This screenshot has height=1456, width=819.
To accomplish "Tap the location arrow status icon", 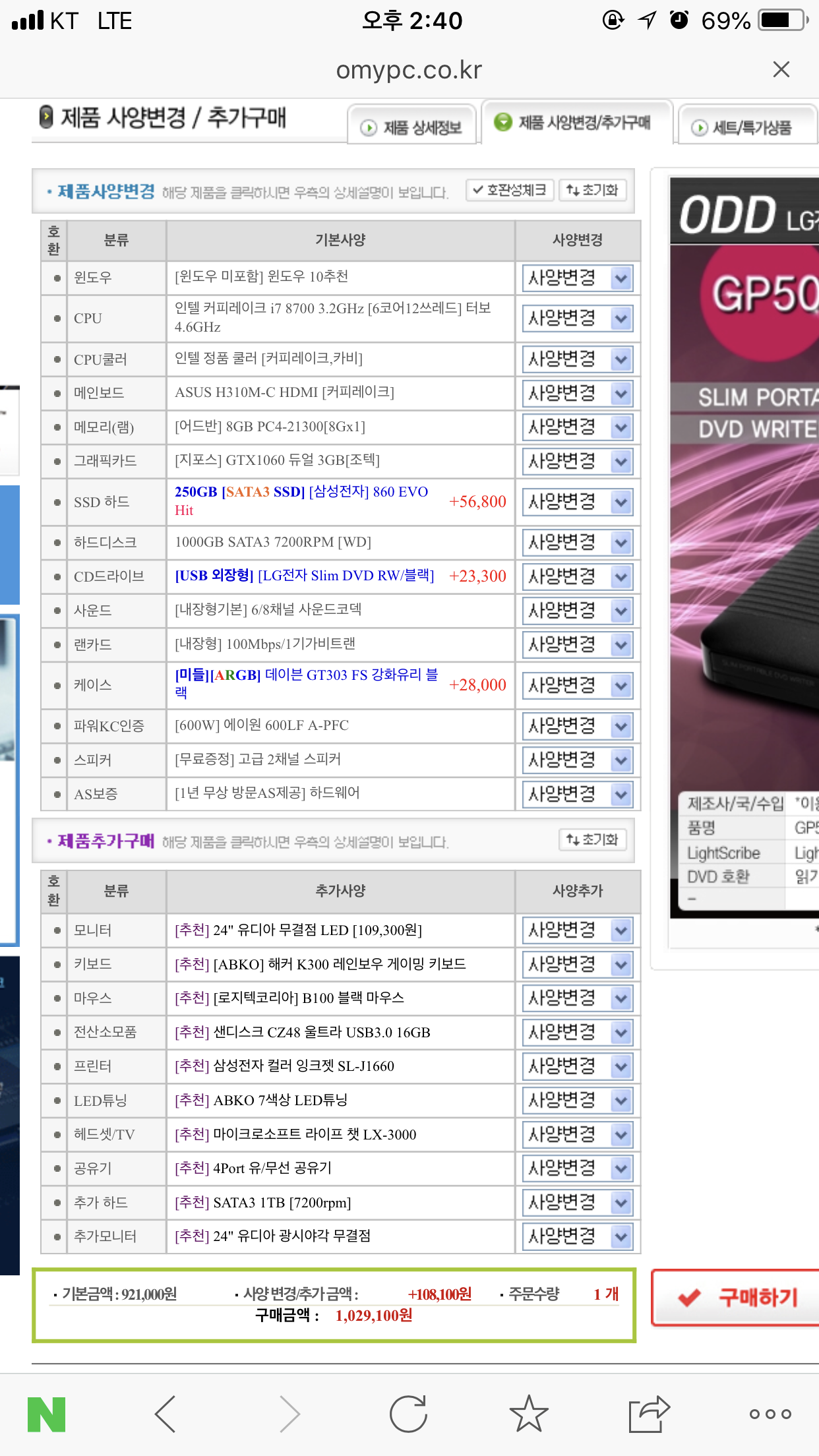I will coord(647,20).
